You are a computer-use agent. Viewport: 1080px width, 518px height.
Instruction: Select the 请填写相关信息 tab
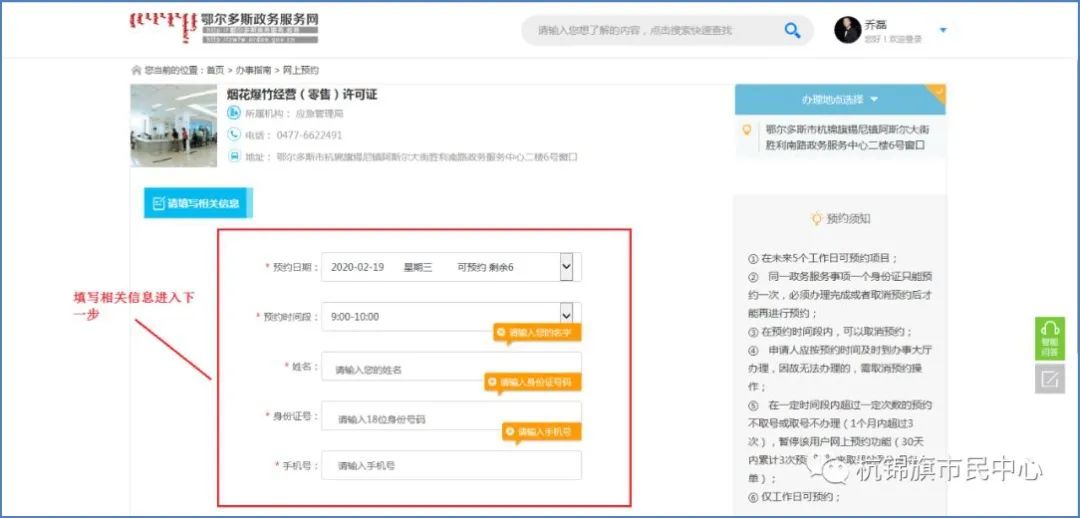tap(197, 203)
